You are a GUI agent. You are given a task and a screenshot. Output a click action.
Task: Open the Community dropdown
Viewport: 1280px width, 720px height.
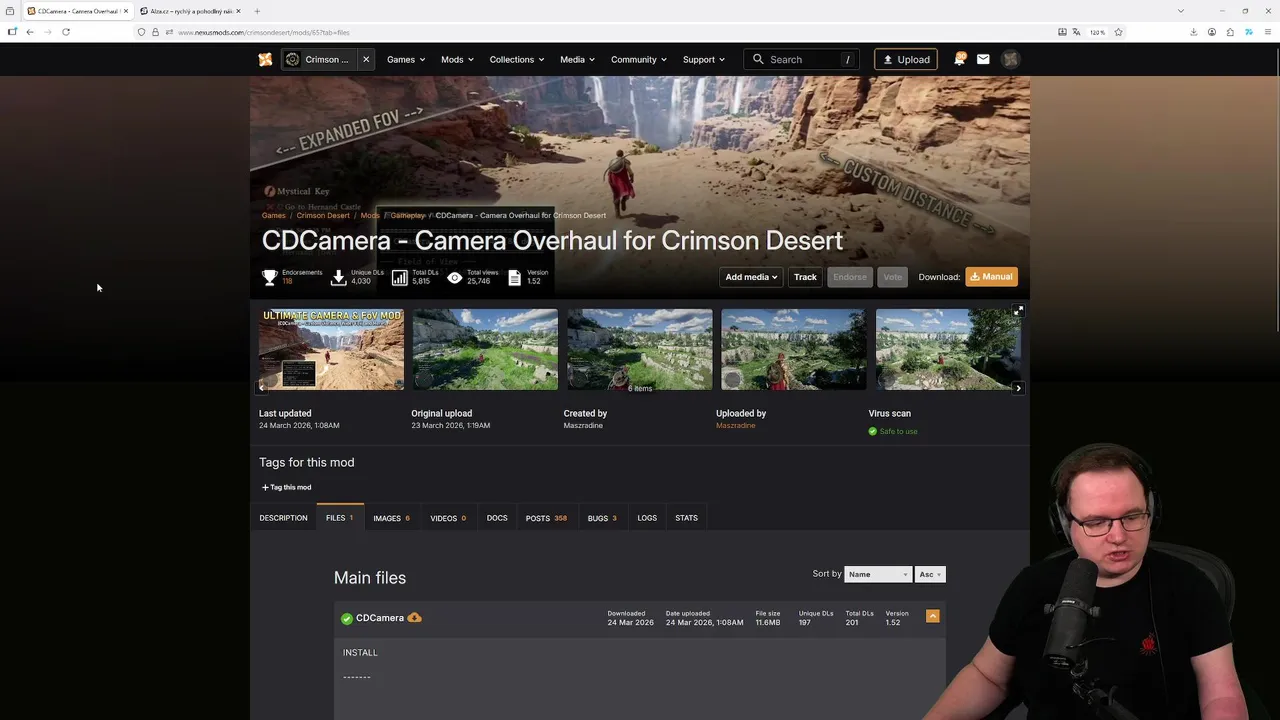pyautogui.click(x=639, y=59)
